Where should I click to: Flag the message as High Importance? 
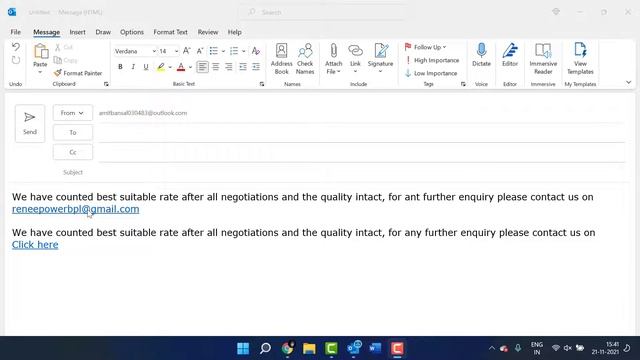432,60
